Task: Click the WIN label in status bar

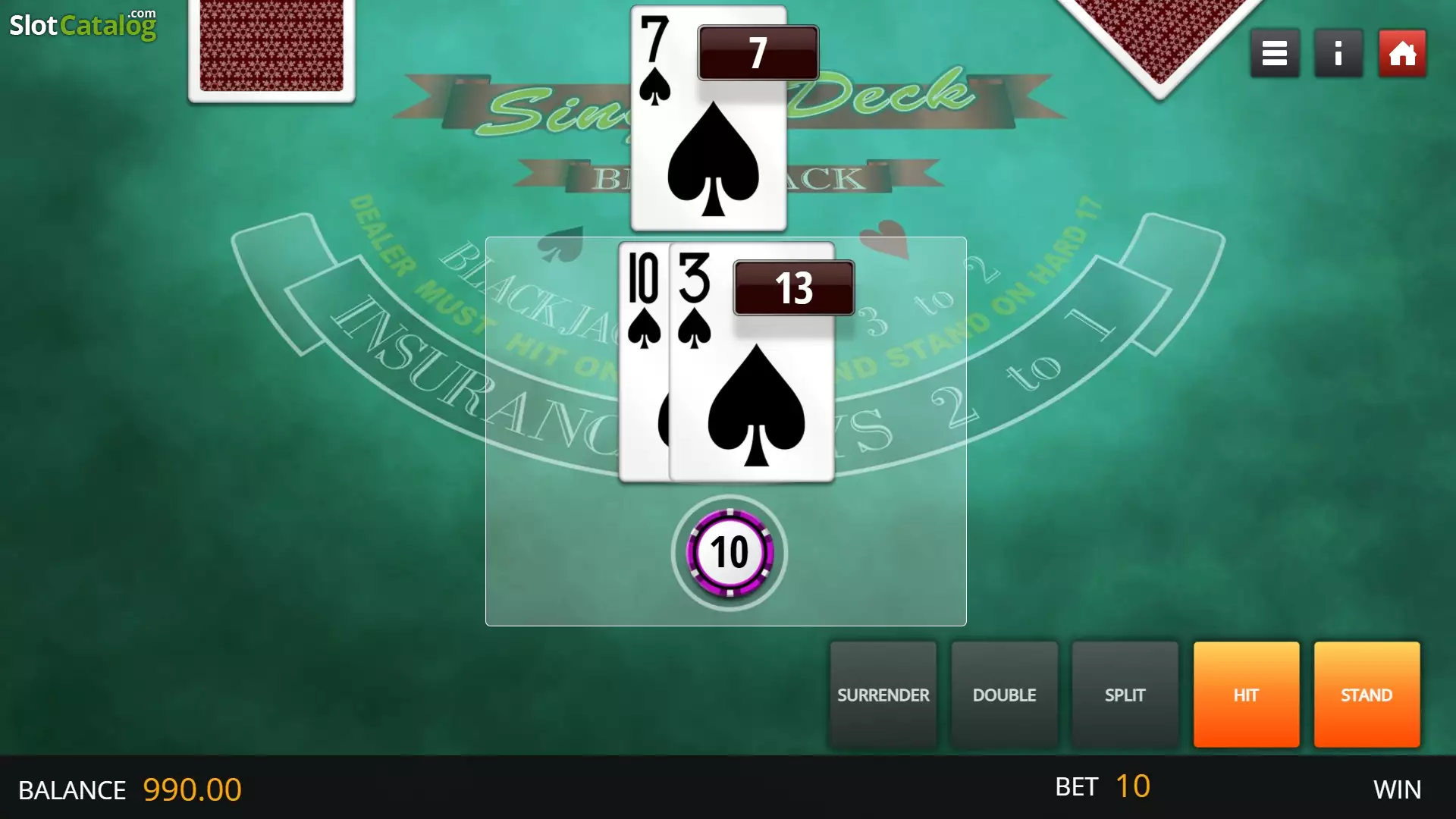Action: pyautogui.click(x=1398, y=789)
